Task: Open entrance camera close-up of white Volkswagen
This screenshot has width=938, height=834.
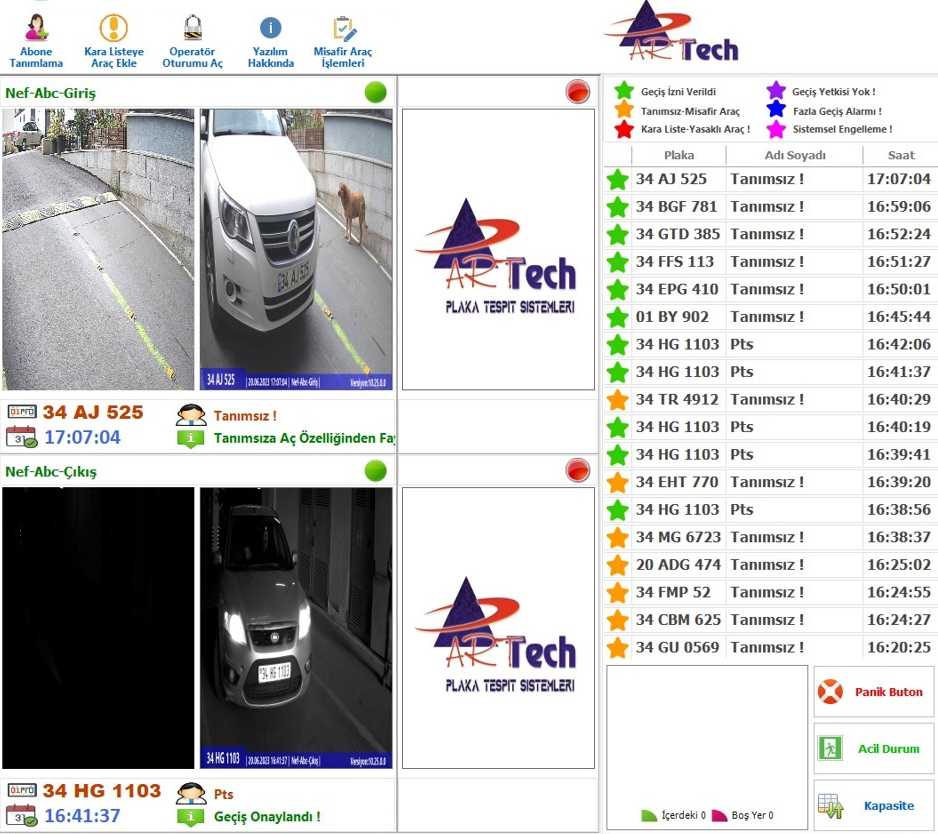Action: (x=296, y=249)
